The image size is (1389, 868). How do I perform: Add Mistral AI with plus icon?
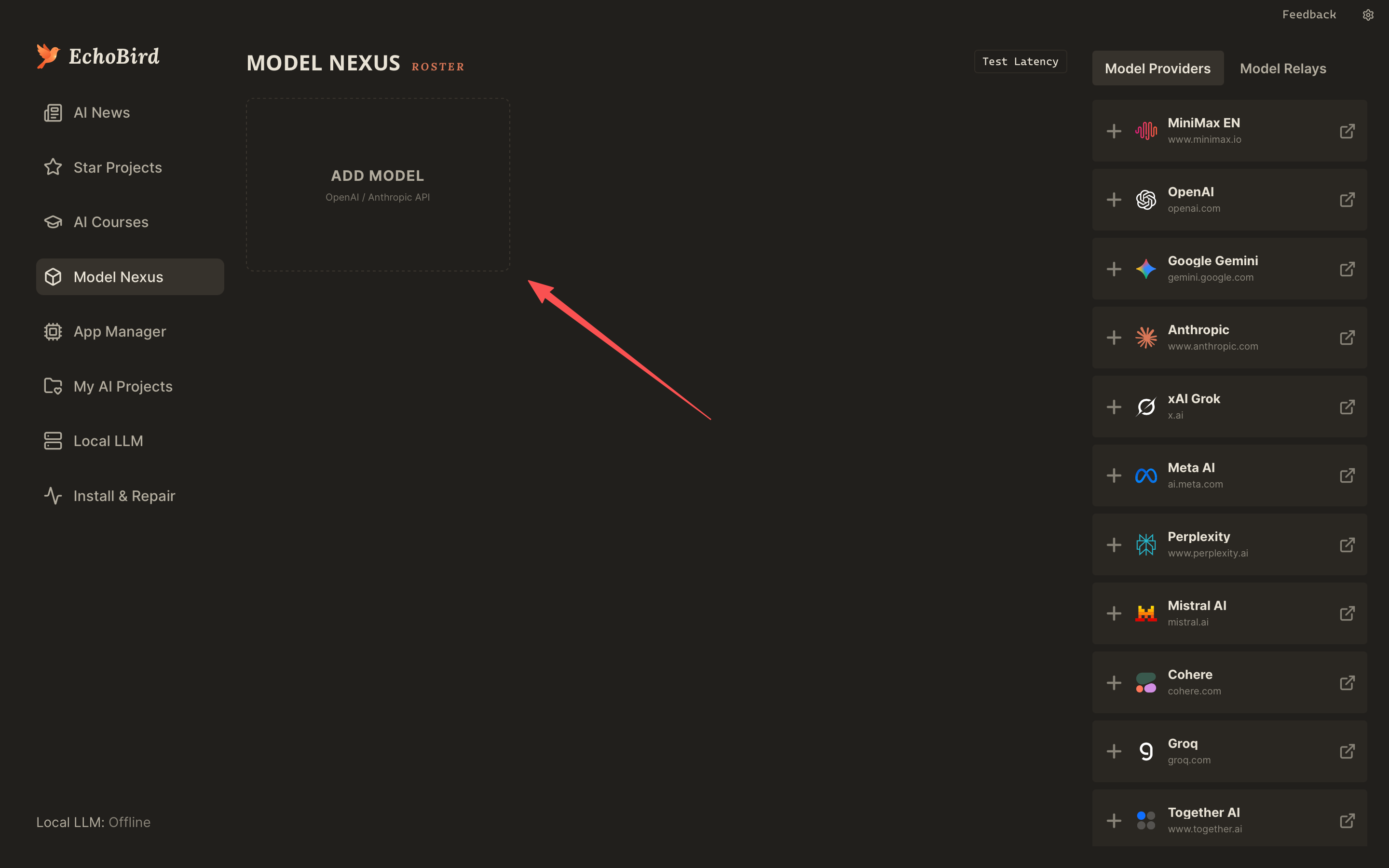(x=1114, y=614)
